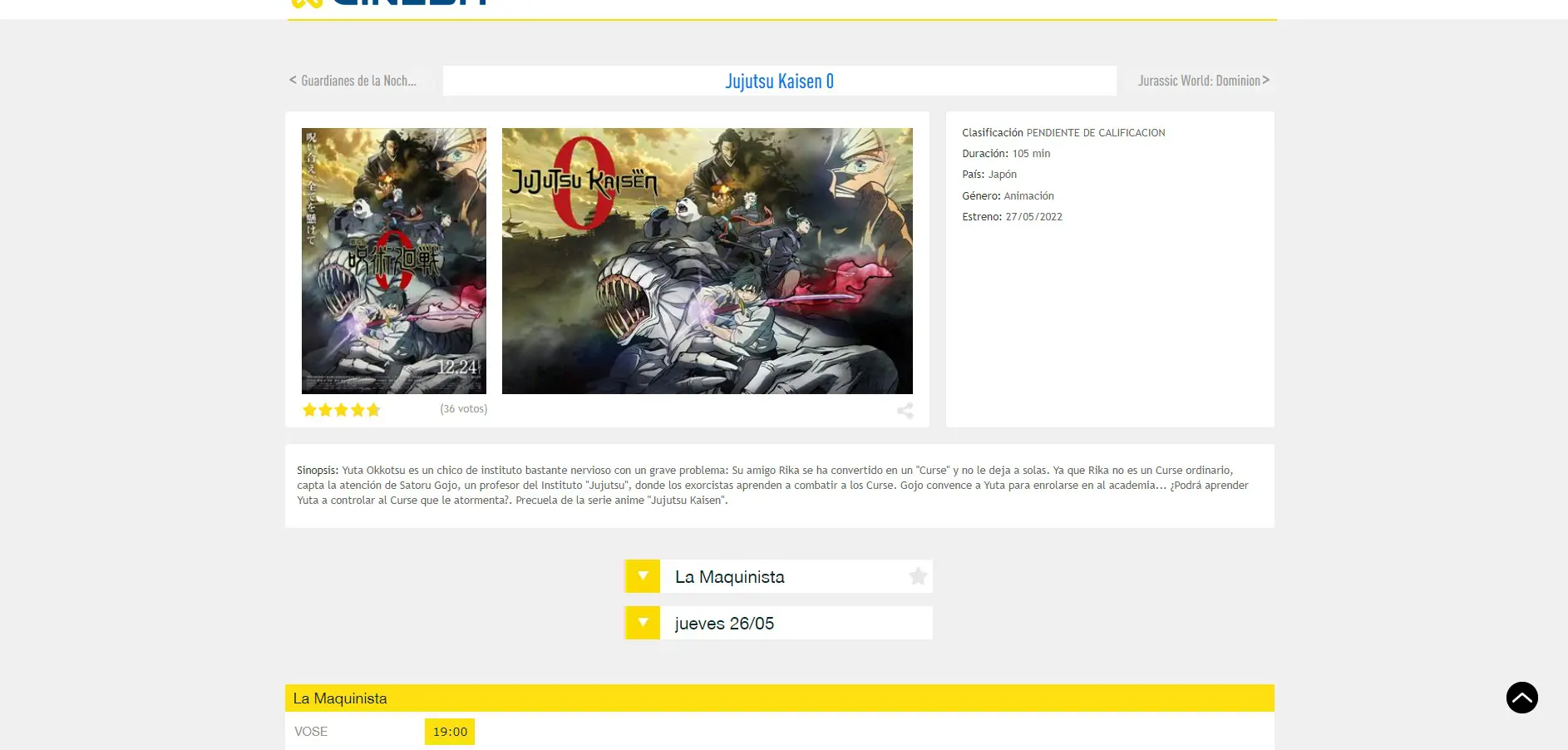The width and height of the screenshot is (1568, 750).
Task: Click the Jujutsu Kaisen 0 title heading
Action: tap(779, 81)
